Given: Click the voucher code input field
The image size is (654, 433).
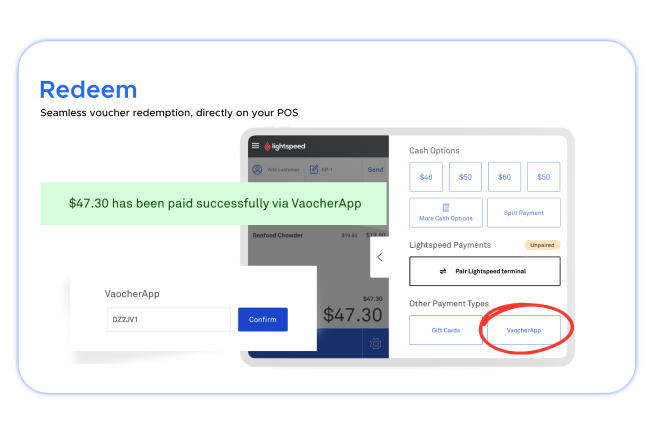Looking at the screenshot, I should tap(168, 319).
